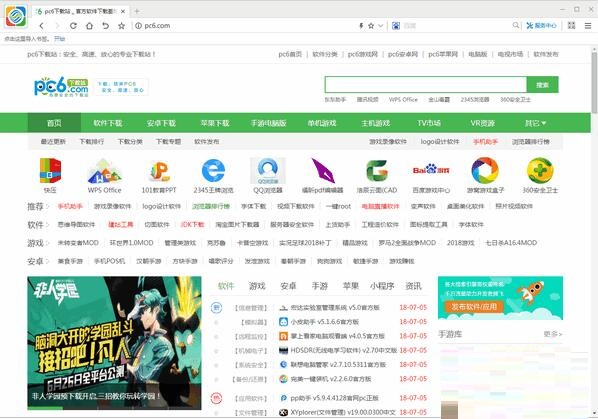The width and height of the screenshot is (598, 419).
Task: Click the browser back arrow
Action: pyautogui.click(x=42, y=26)
